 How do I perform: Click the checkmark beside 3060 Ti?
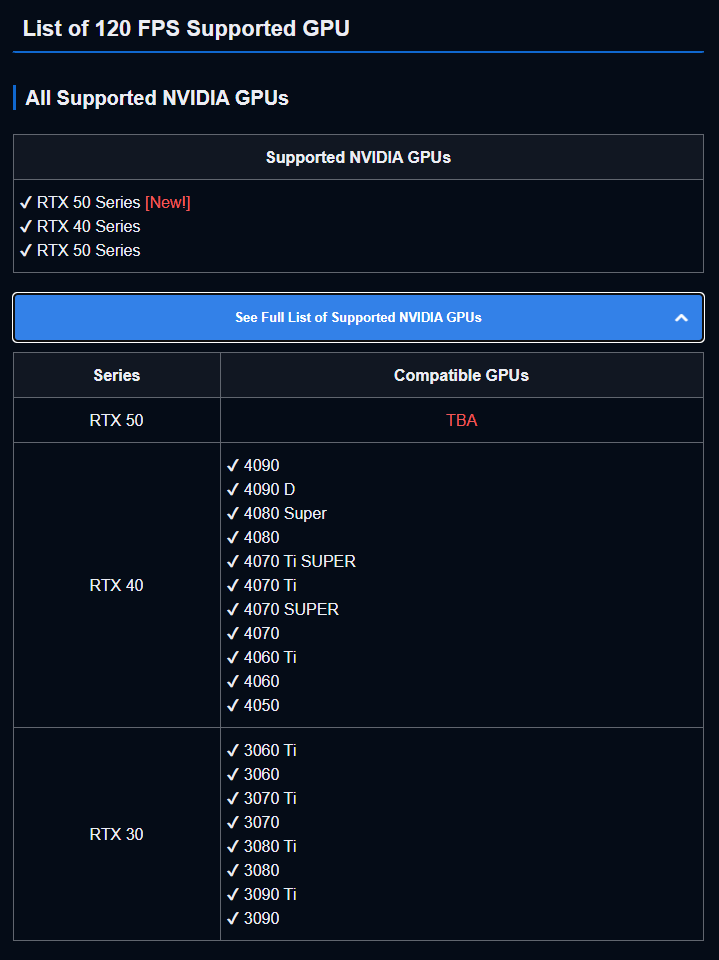233,750
